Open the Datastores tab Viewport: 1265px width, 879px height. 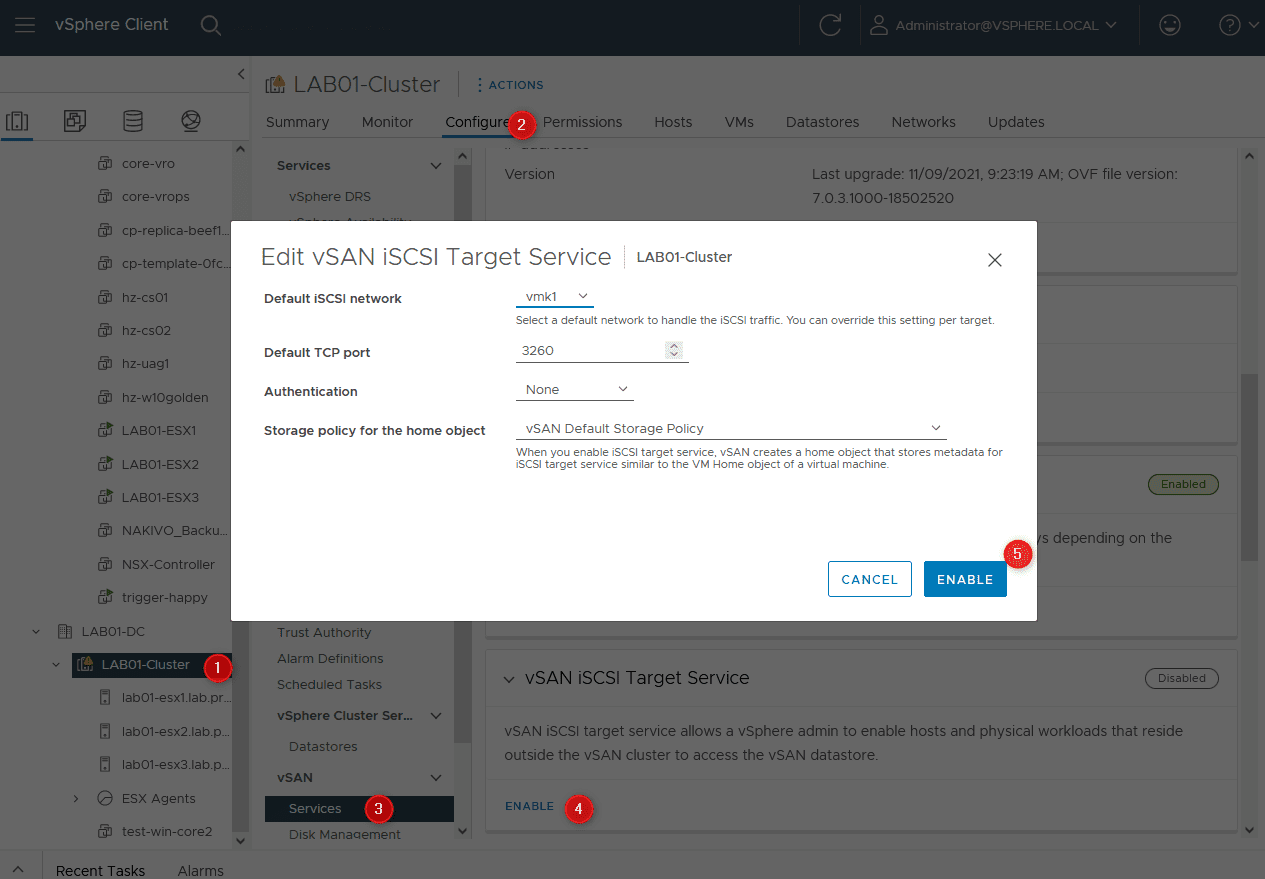[x=822, y=122]
